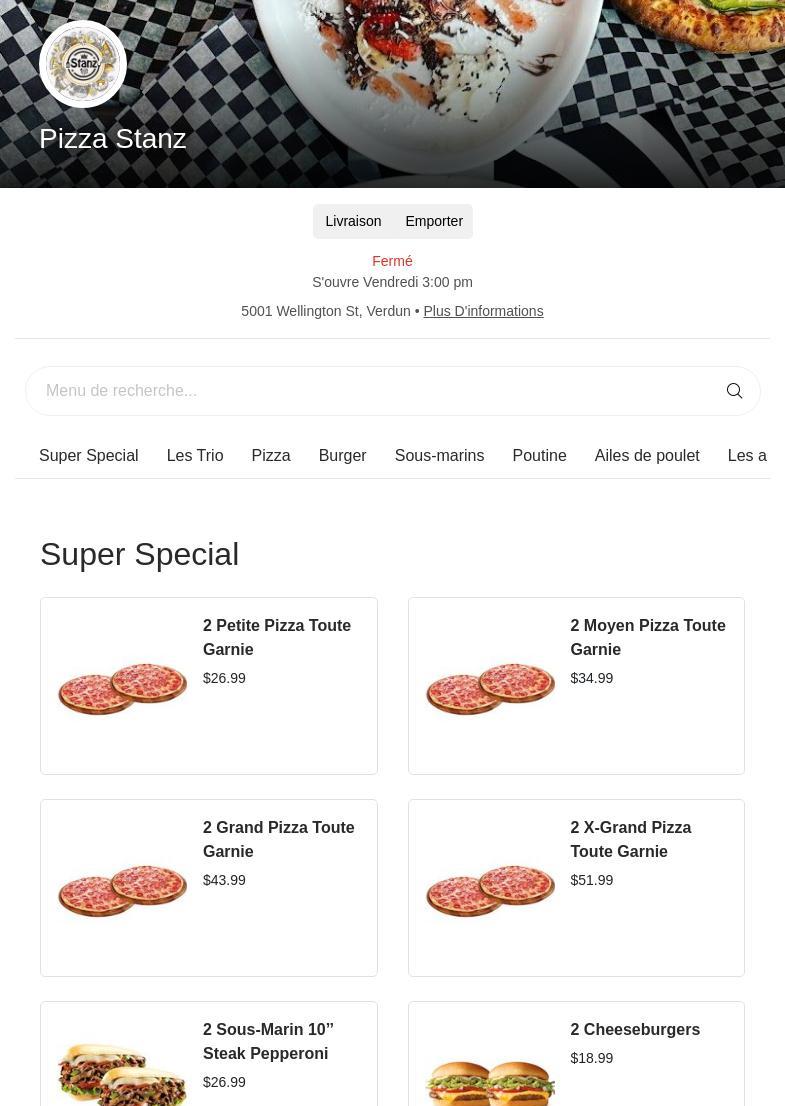Viewport: 785px width, 1106px height.
Task: Jump to the Les Trio category
Action: click(x=195, y=455)
